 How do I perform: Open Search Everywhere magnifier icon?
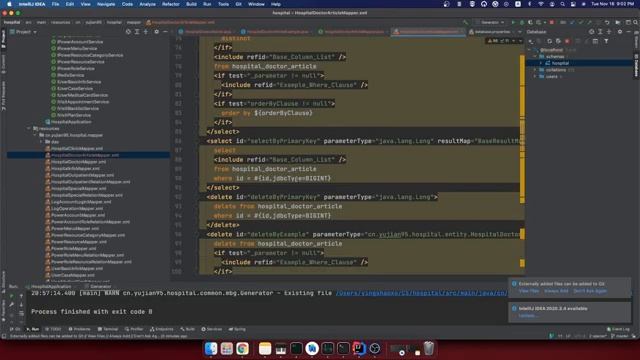(636, 22)
